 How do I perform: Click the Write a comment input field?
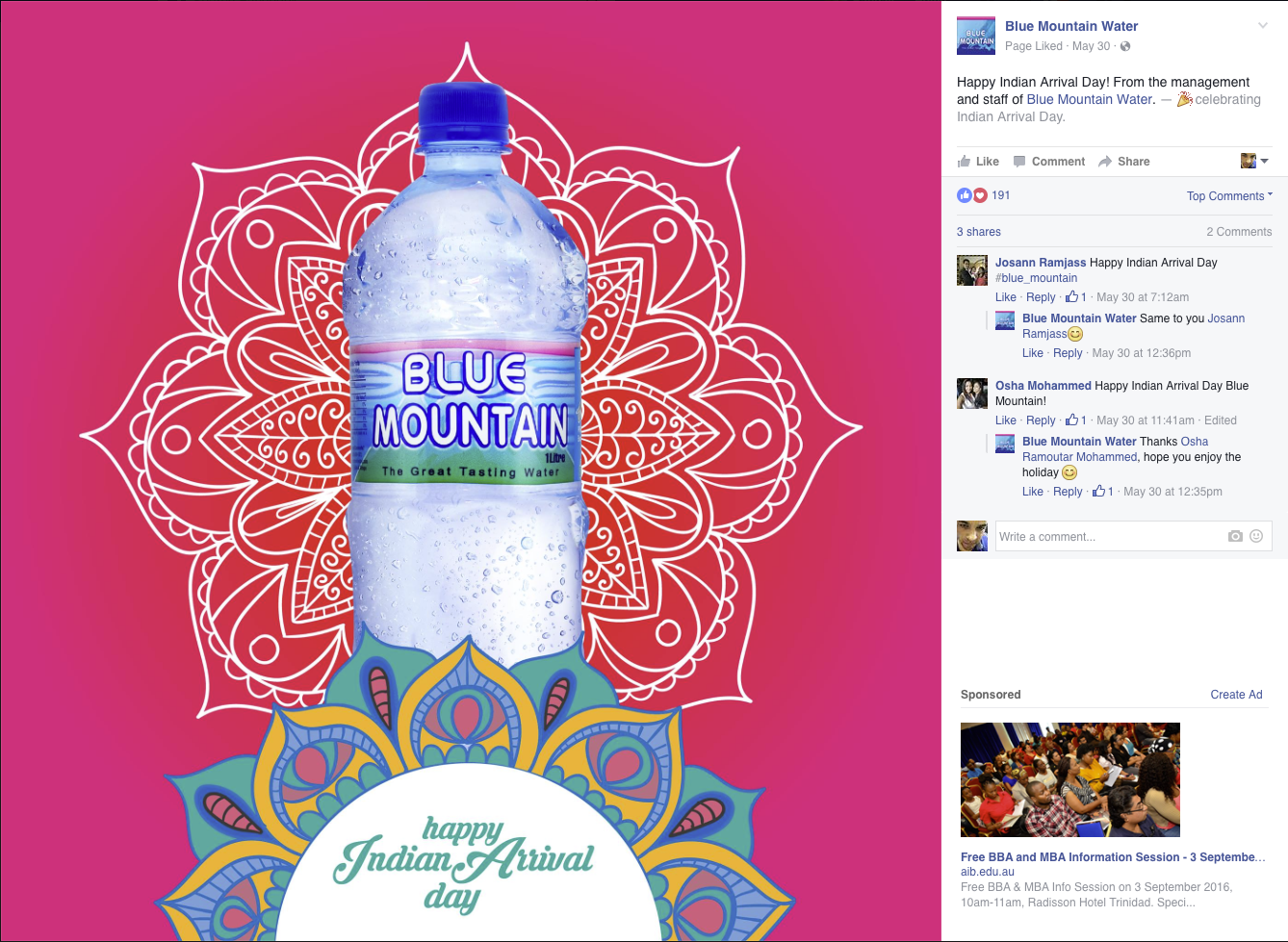1110,536
